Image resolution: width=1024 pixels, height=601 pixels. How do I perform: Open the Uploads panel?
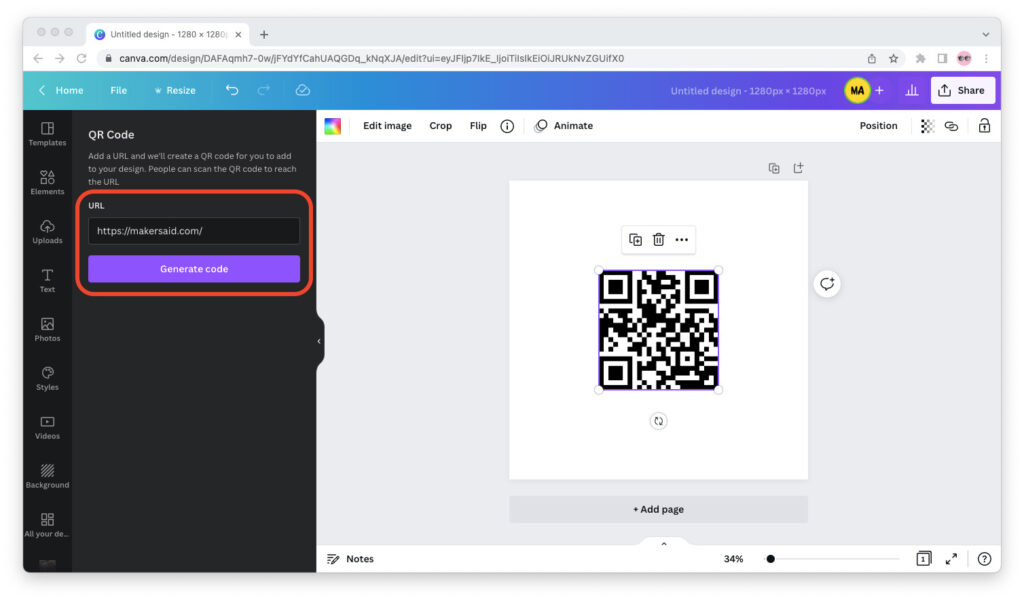pyautogui.click(x=47, y=232)
